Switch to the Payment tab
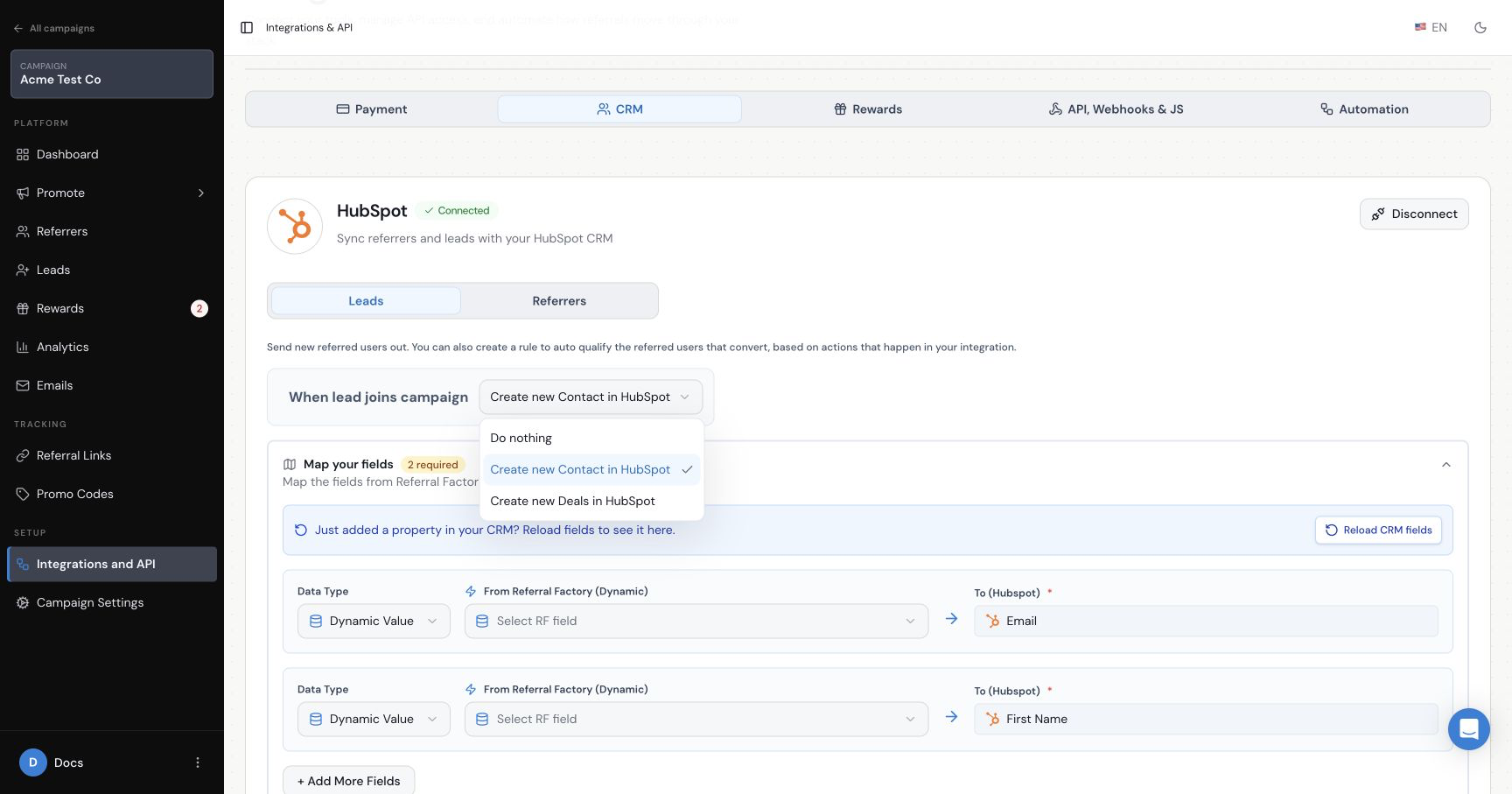1512x794 pixels. pyautogui.click(x=372, y=109)
